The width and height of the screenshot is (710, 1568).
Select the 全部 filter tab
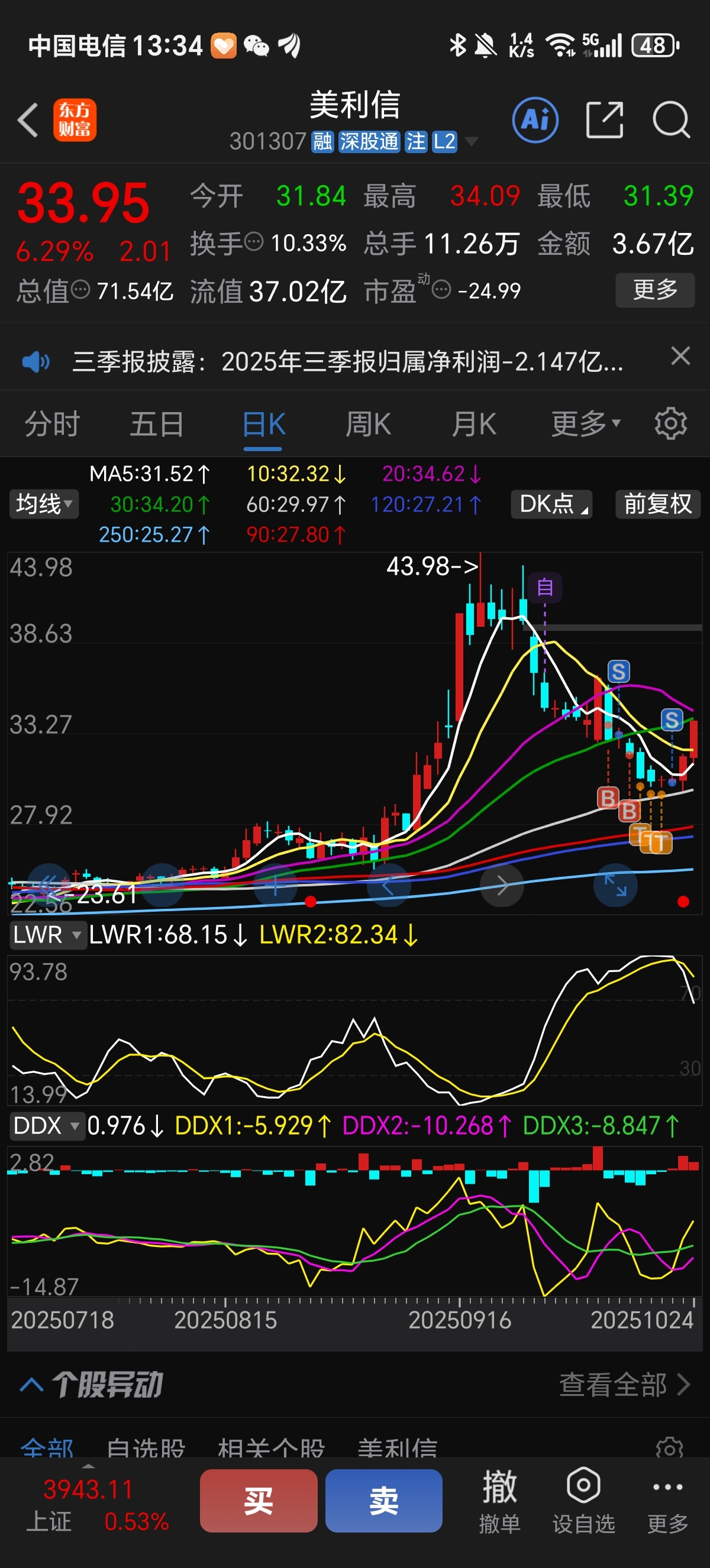point(47,1447)
